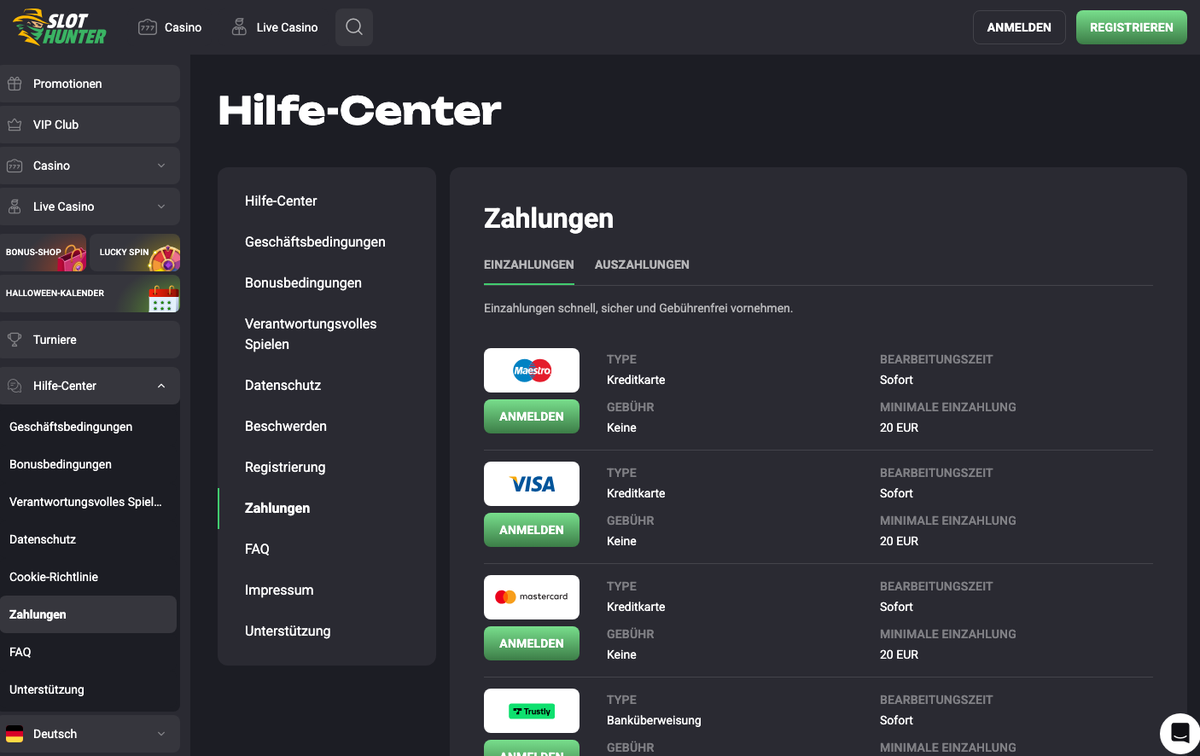The height and width of the screenshot is (756, 1200).
Task: Open Casino in the top navigation
Action: 170,27
